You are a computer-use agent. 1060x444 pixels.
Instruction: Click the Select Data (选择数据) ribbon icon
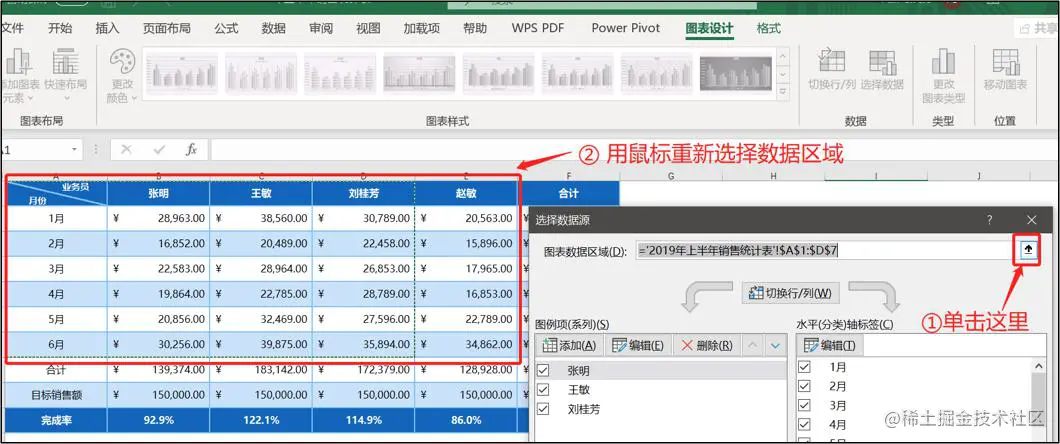pos(882,62)
